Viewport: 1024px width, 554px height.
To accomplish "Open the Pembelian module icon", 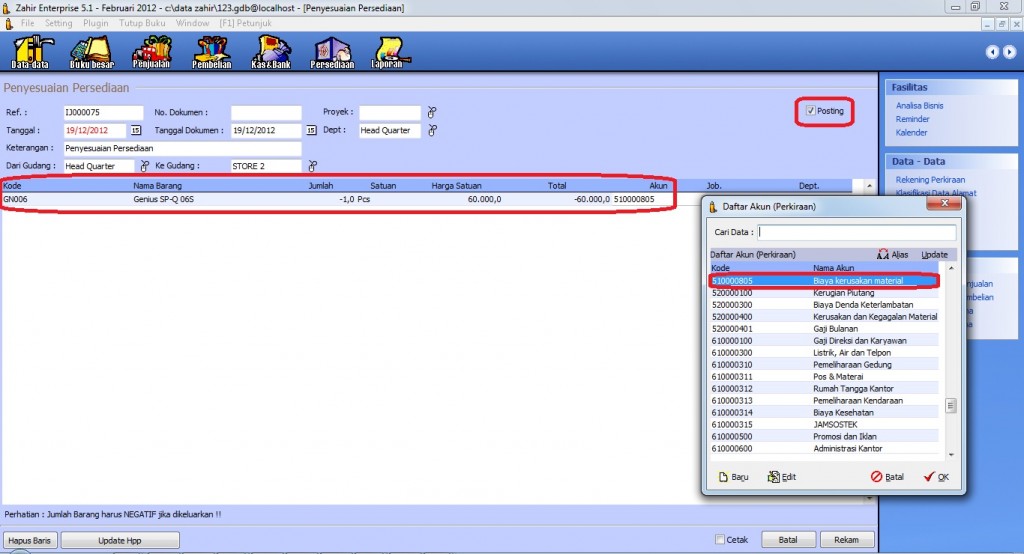I will [x=212, y=52].
